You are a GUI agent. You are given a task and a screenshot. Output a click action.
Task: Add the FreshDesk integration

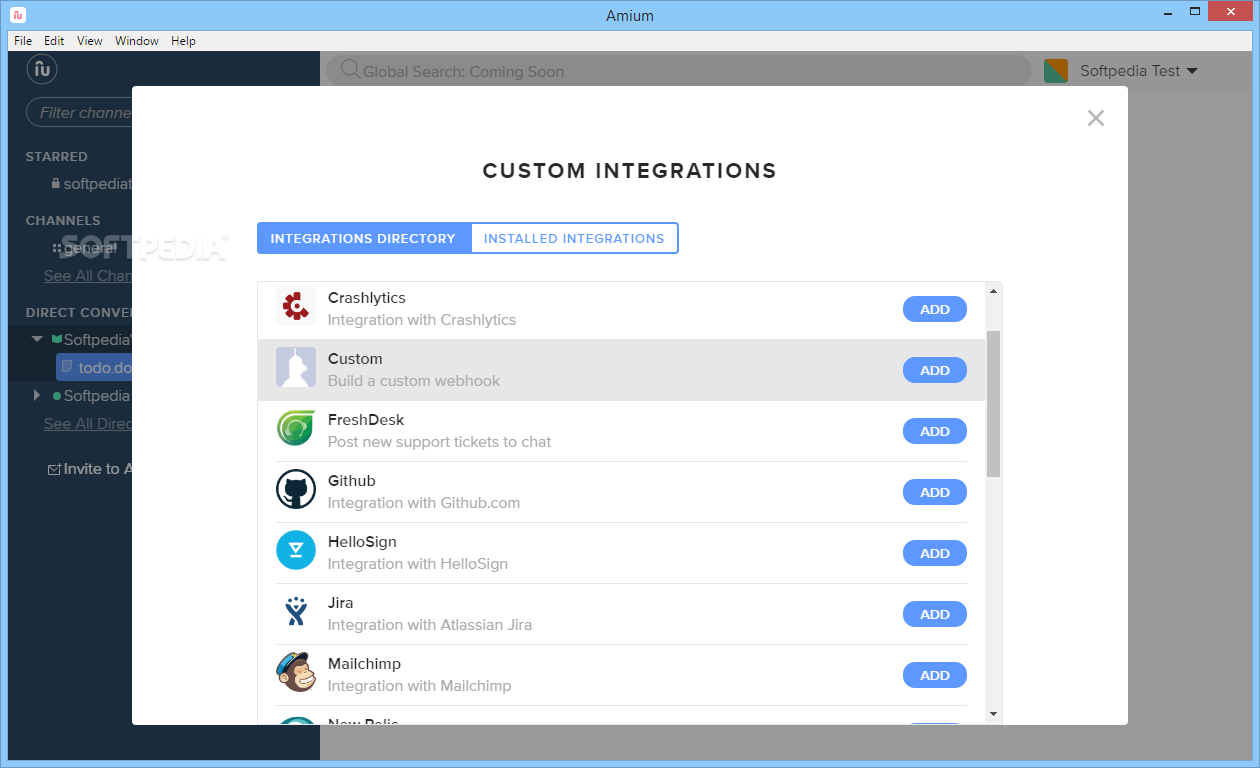(x=935, y=431)
